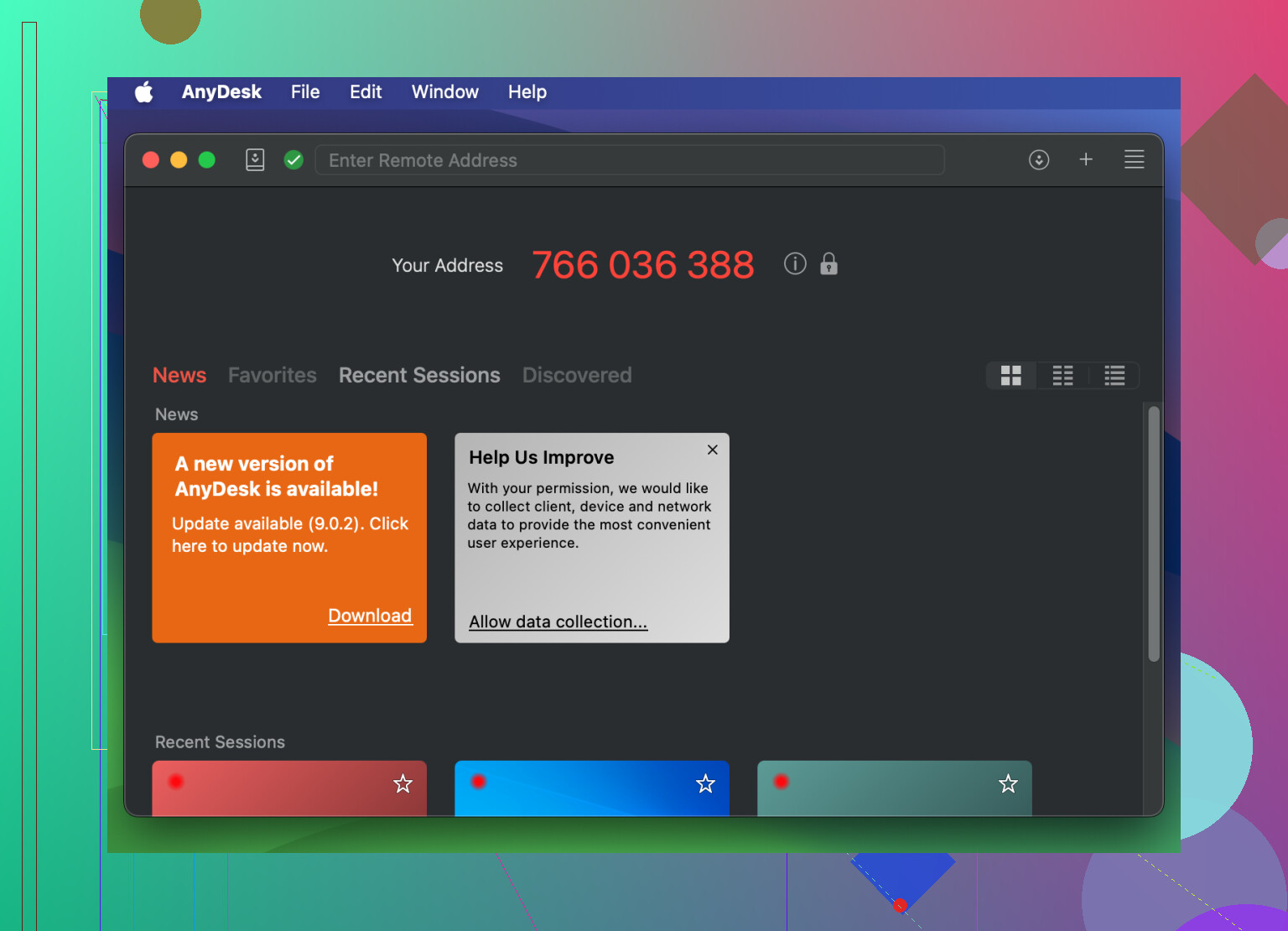Click the vertical scrollbar of the main panel
Viewport: 1288px width, 931px height.
pos(1154,533)
